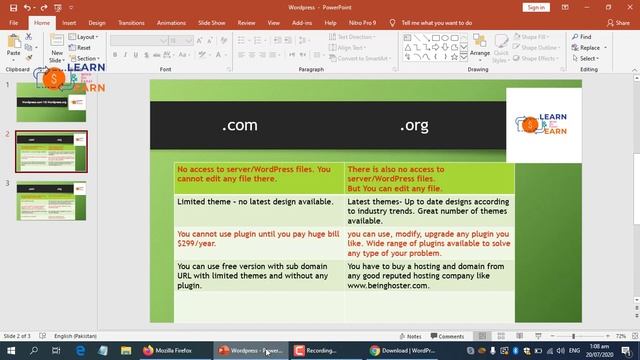The image size is (640, 360).
Task: Open the Review tab
Action: click(x=246, y=23)
